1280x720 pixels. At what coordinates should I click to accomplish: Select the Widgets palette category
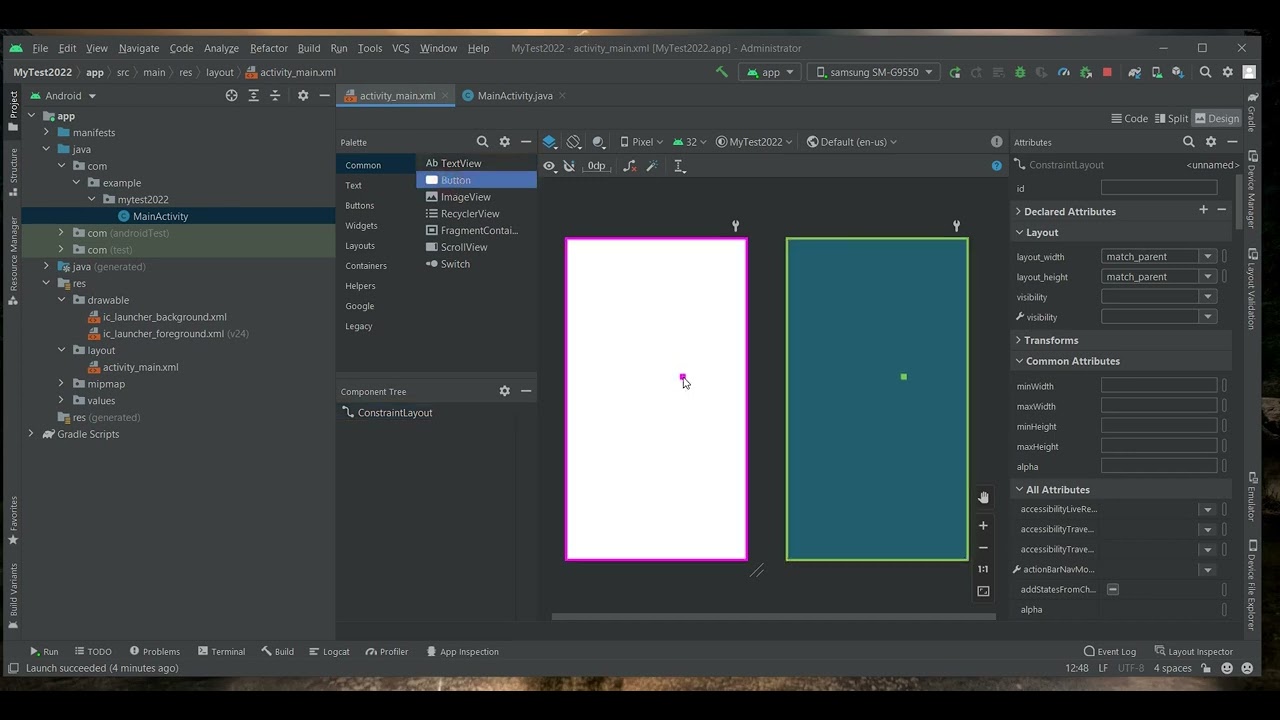pyautogui.click(x=361, y=225)
